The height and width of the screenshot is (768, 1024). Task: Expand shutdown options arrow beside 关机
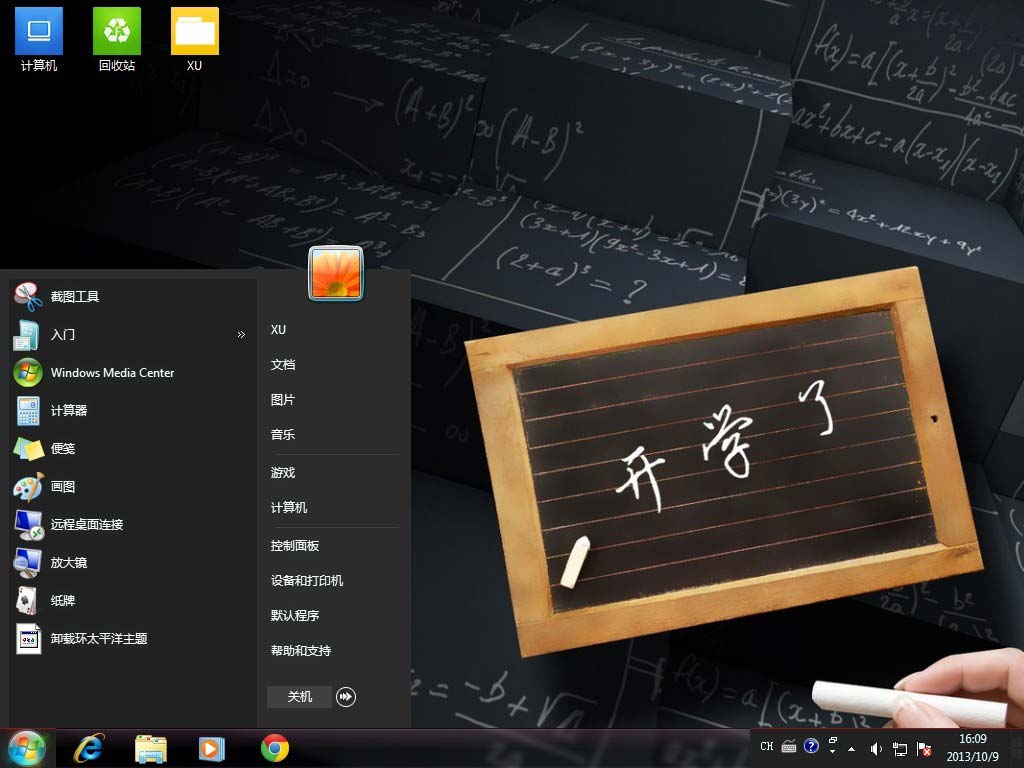(346, 697)
